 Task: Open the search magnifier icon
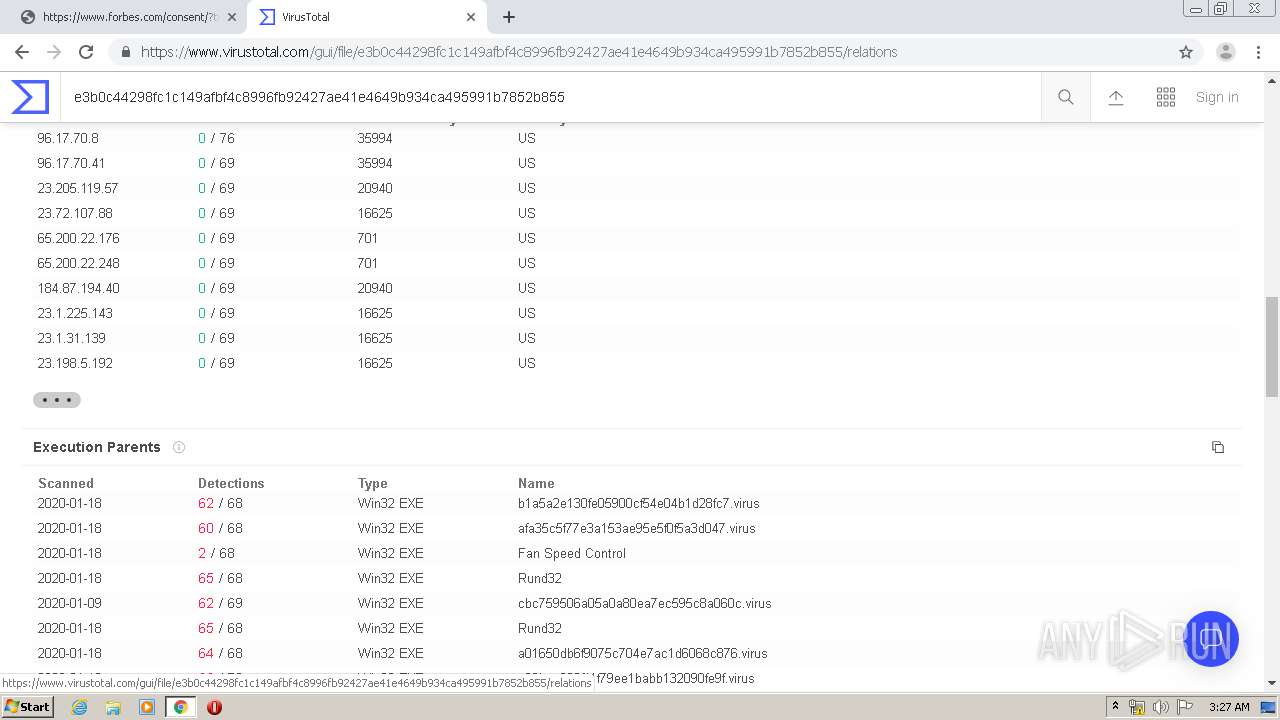pos(1066,97)
